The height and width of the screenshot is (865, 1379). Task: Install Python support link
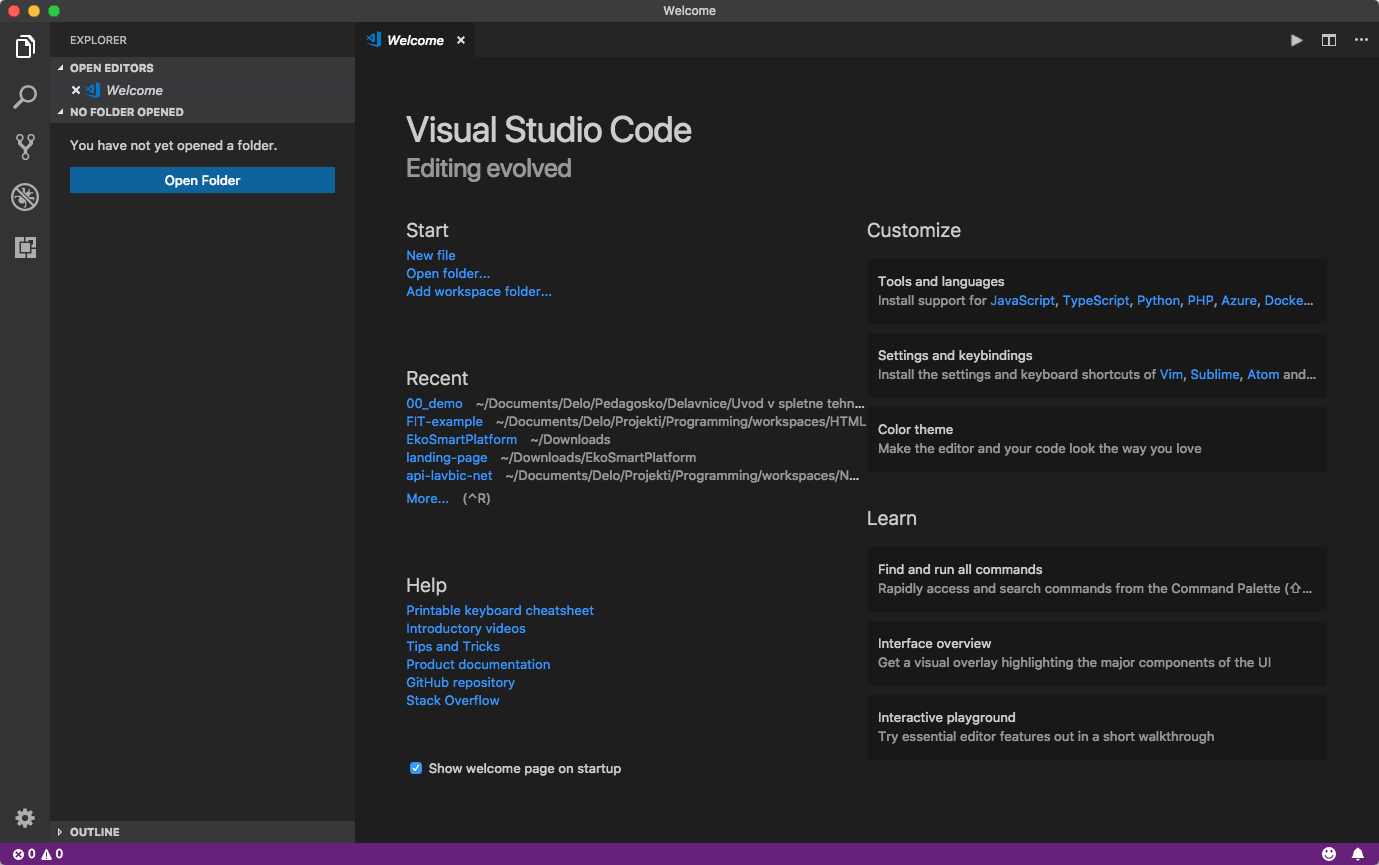click(1158, 300)
